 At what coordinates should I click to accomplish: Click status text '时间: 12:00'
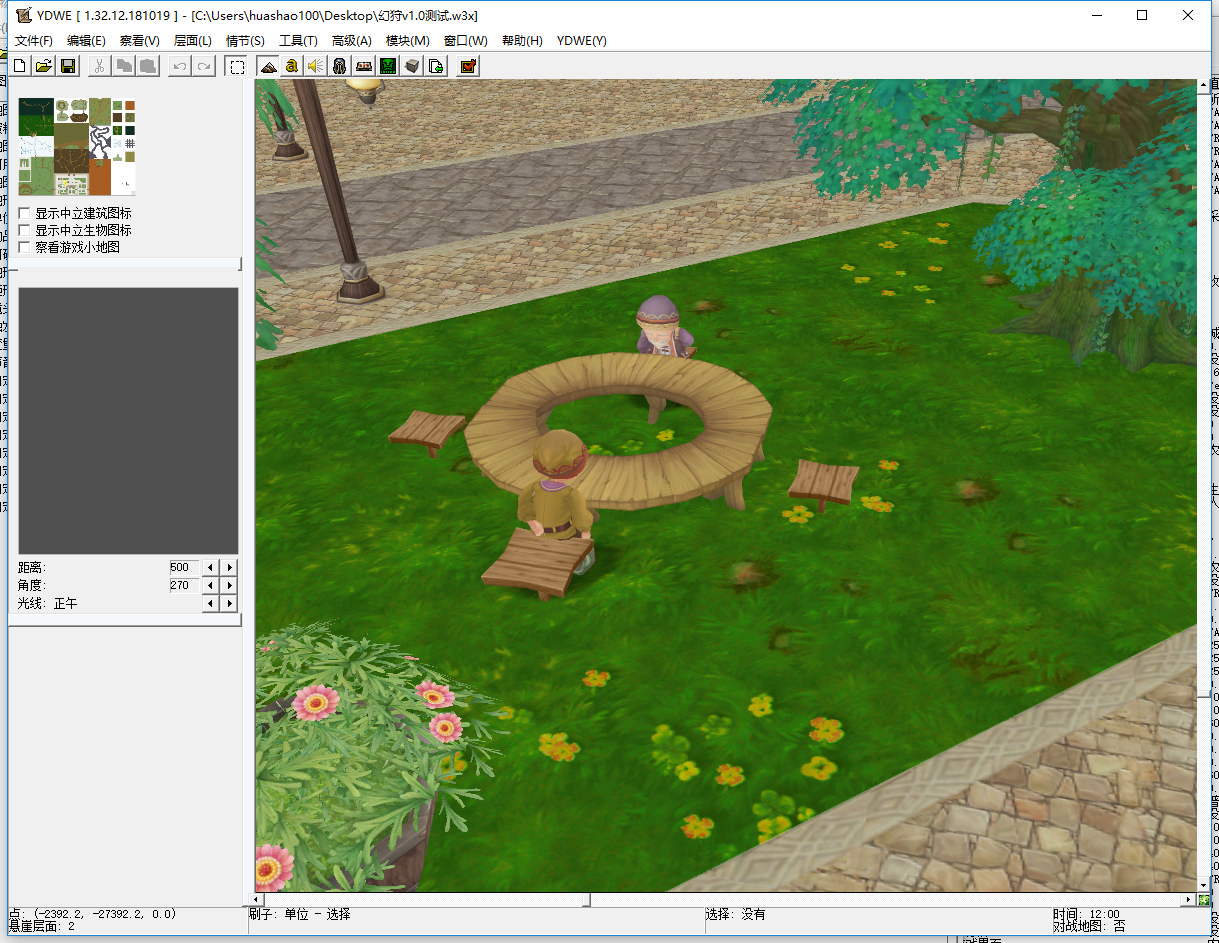point(1086,914)
